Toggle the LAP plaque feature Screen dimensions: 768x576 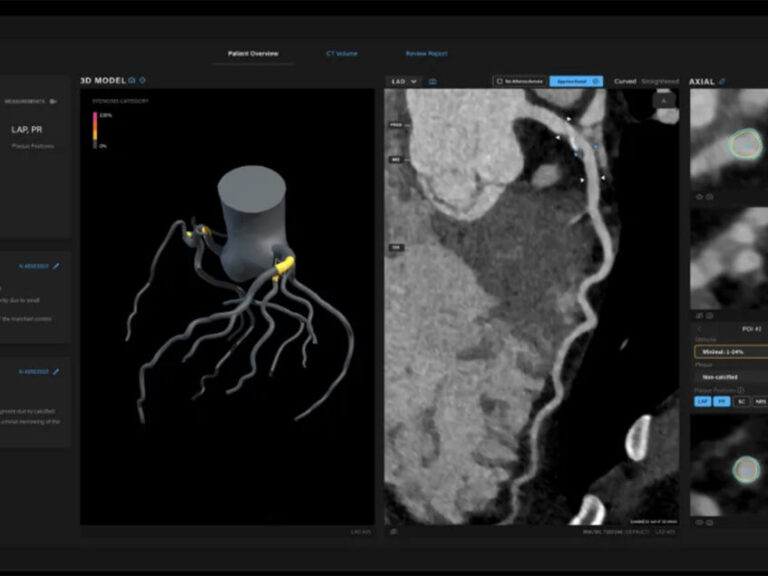point(703,401)
